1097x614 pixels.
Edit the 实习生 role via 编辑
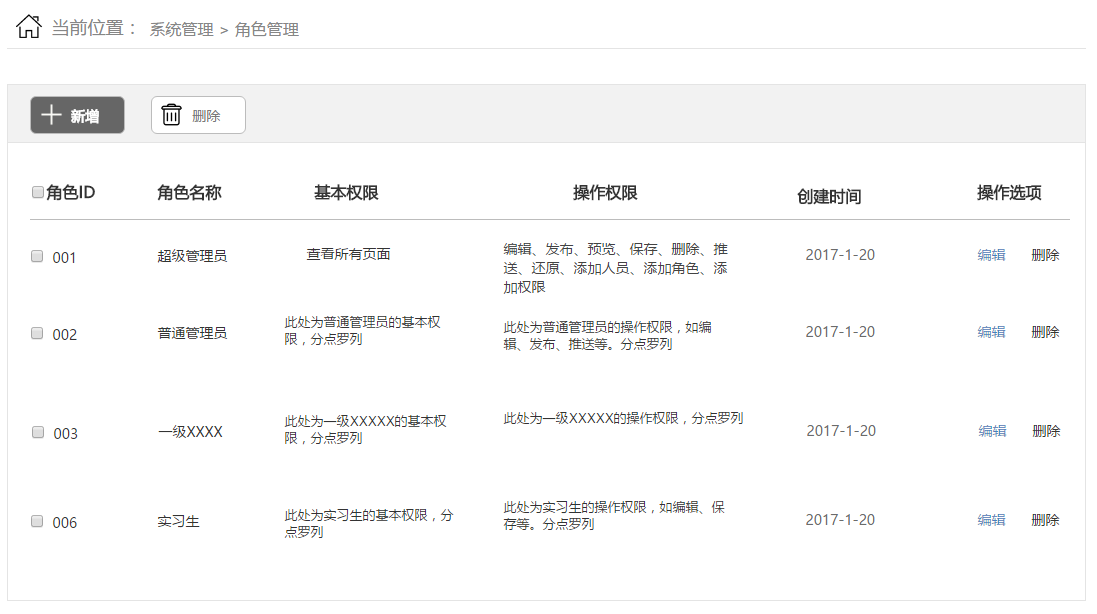point(991,520)
